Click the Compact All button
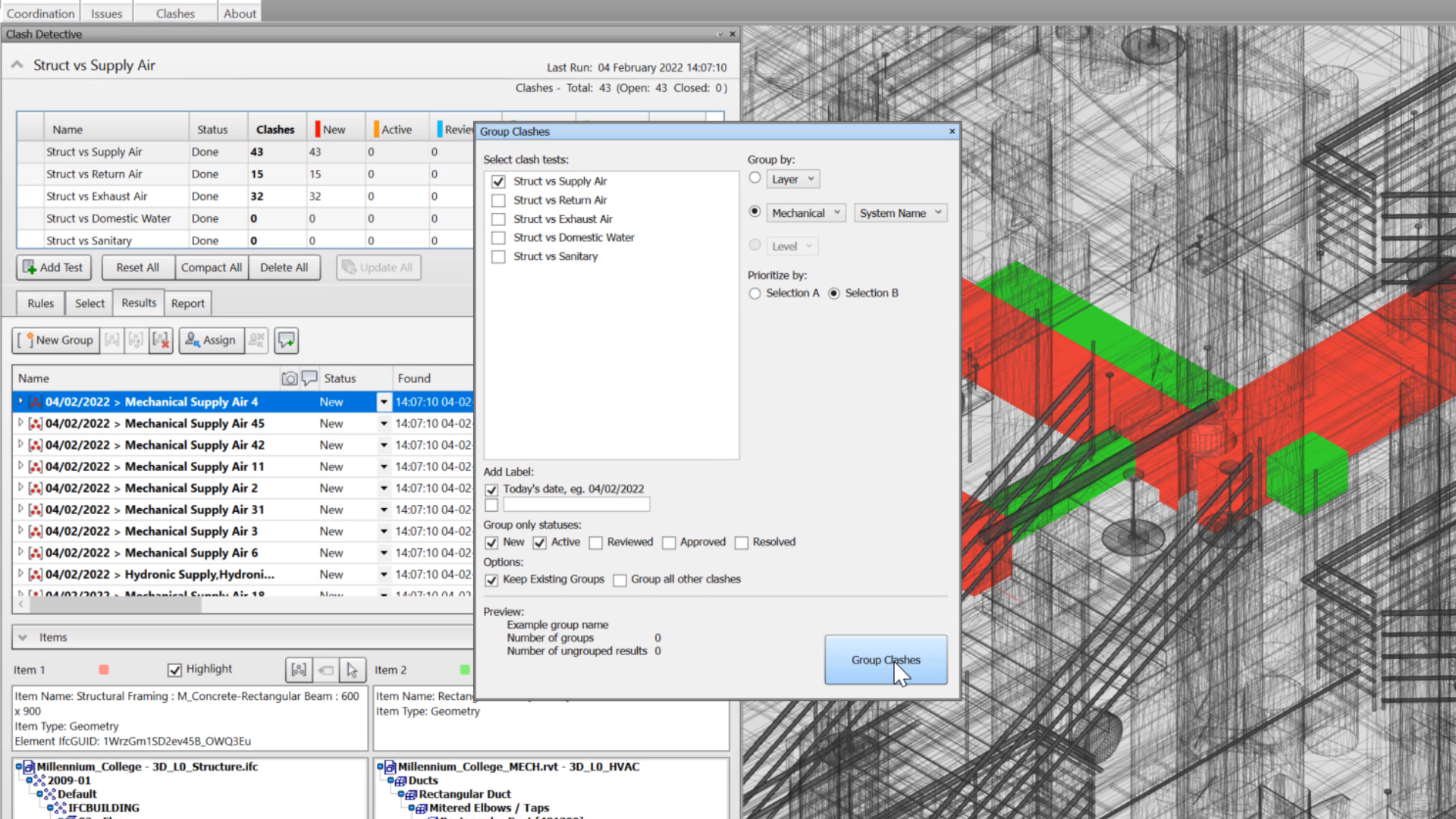 pyautogui.click(x=211, y=268)
